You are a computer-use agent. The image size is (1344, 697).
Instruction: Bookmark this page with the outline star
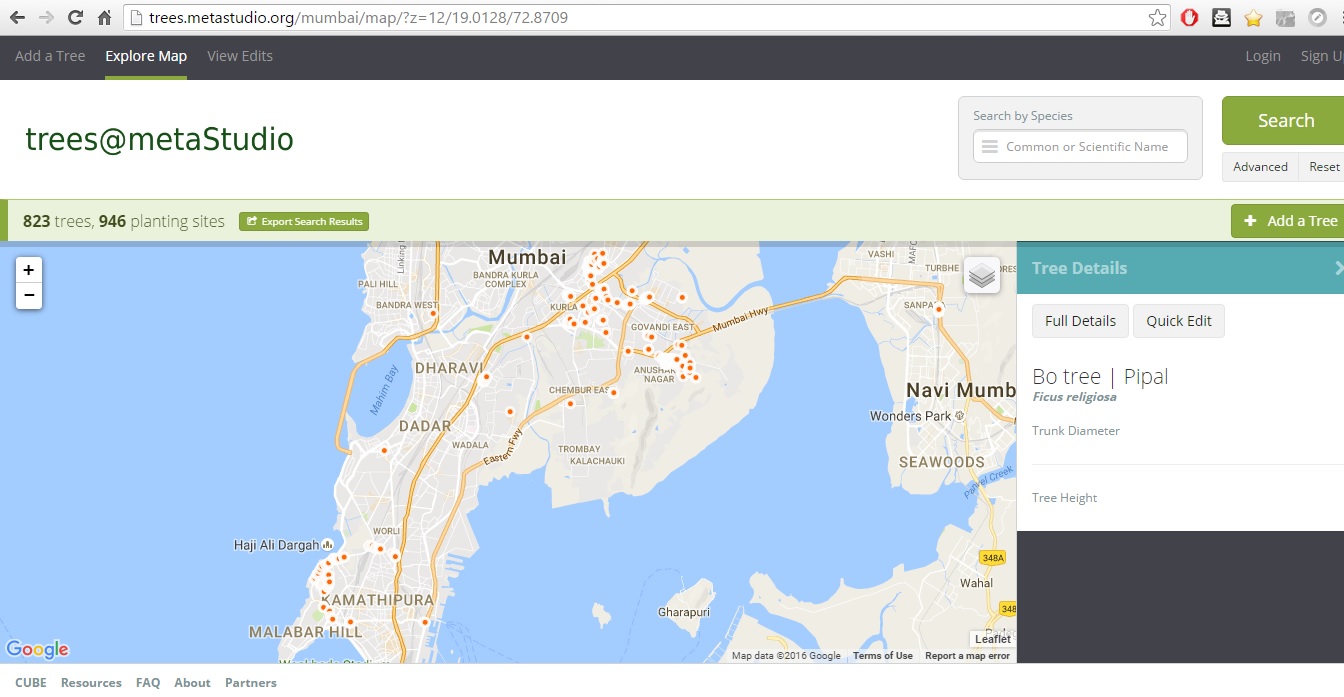[x=1157, y=18]
